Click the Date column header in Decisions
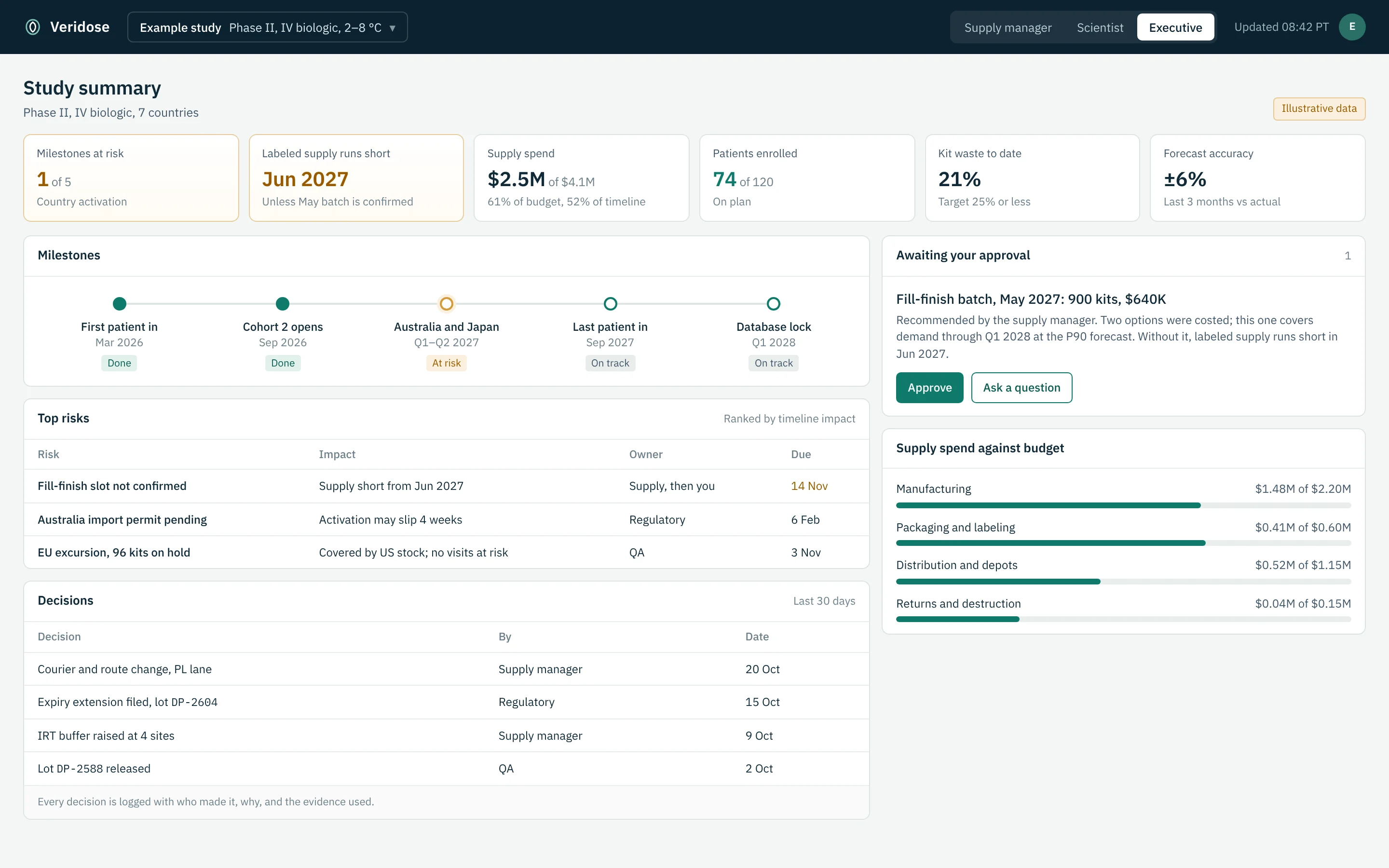1389x868 pixels. coord(757,637)
